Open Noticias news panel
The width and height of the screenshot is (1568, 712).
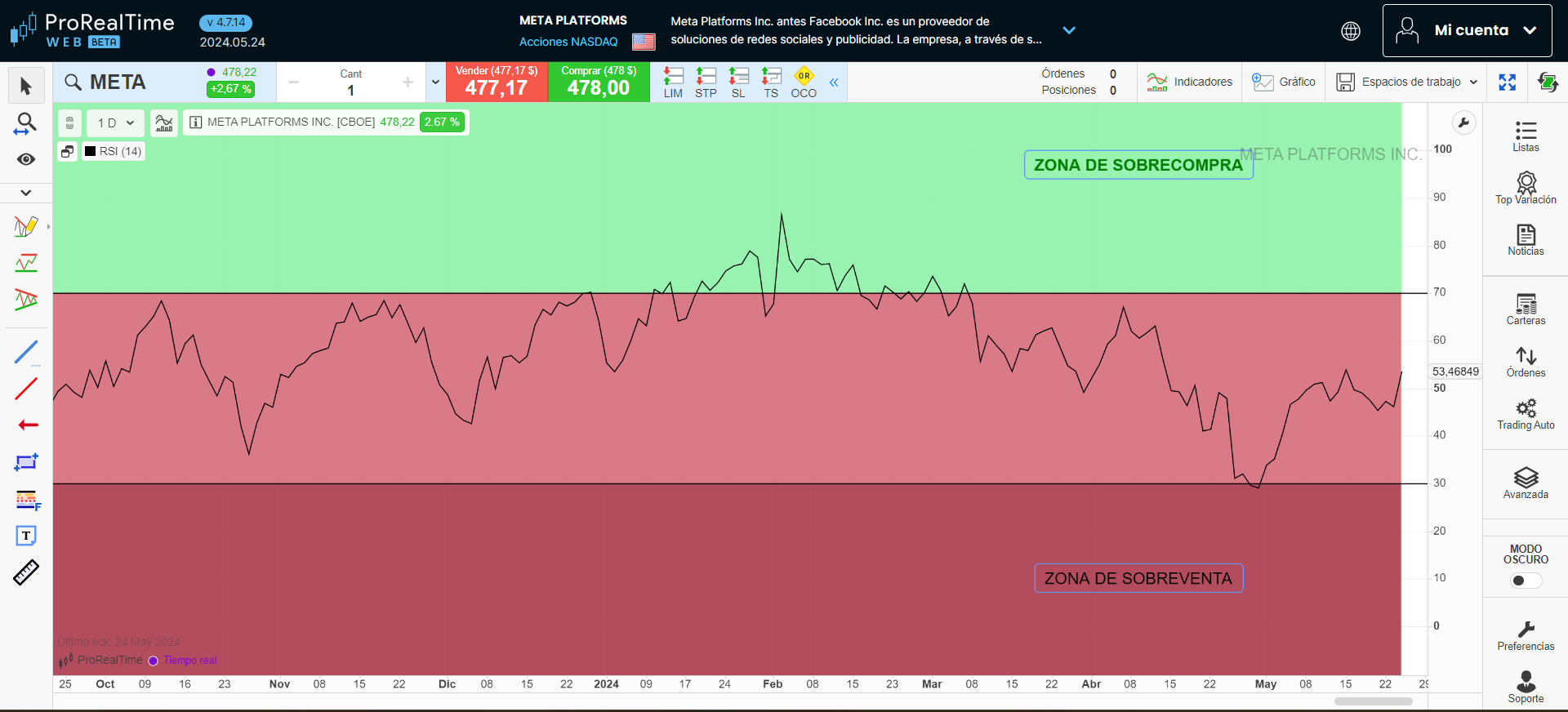tap(1525, 239)
